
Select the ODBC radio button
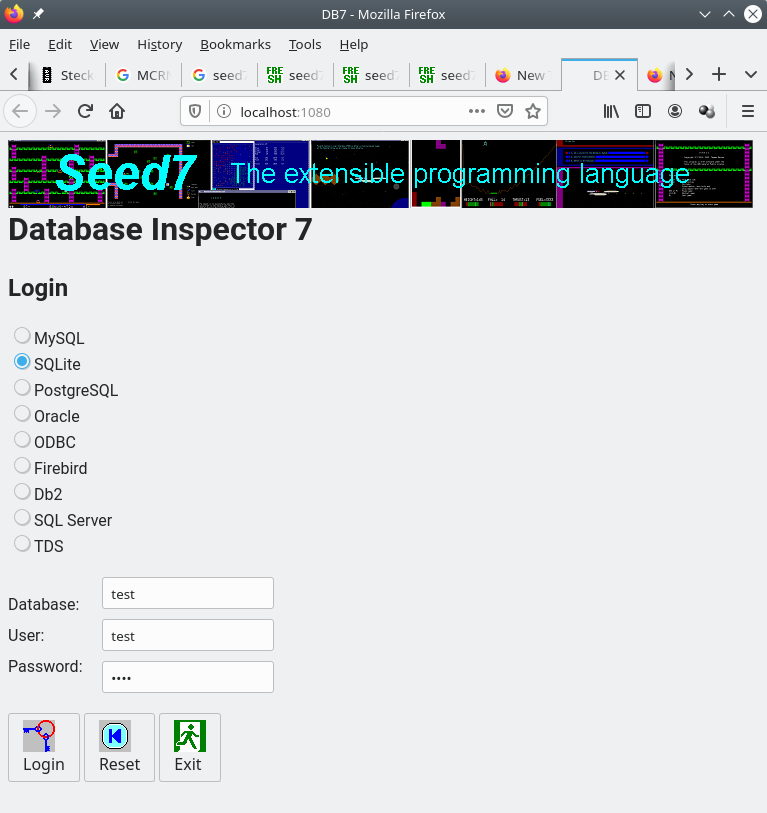22,439
